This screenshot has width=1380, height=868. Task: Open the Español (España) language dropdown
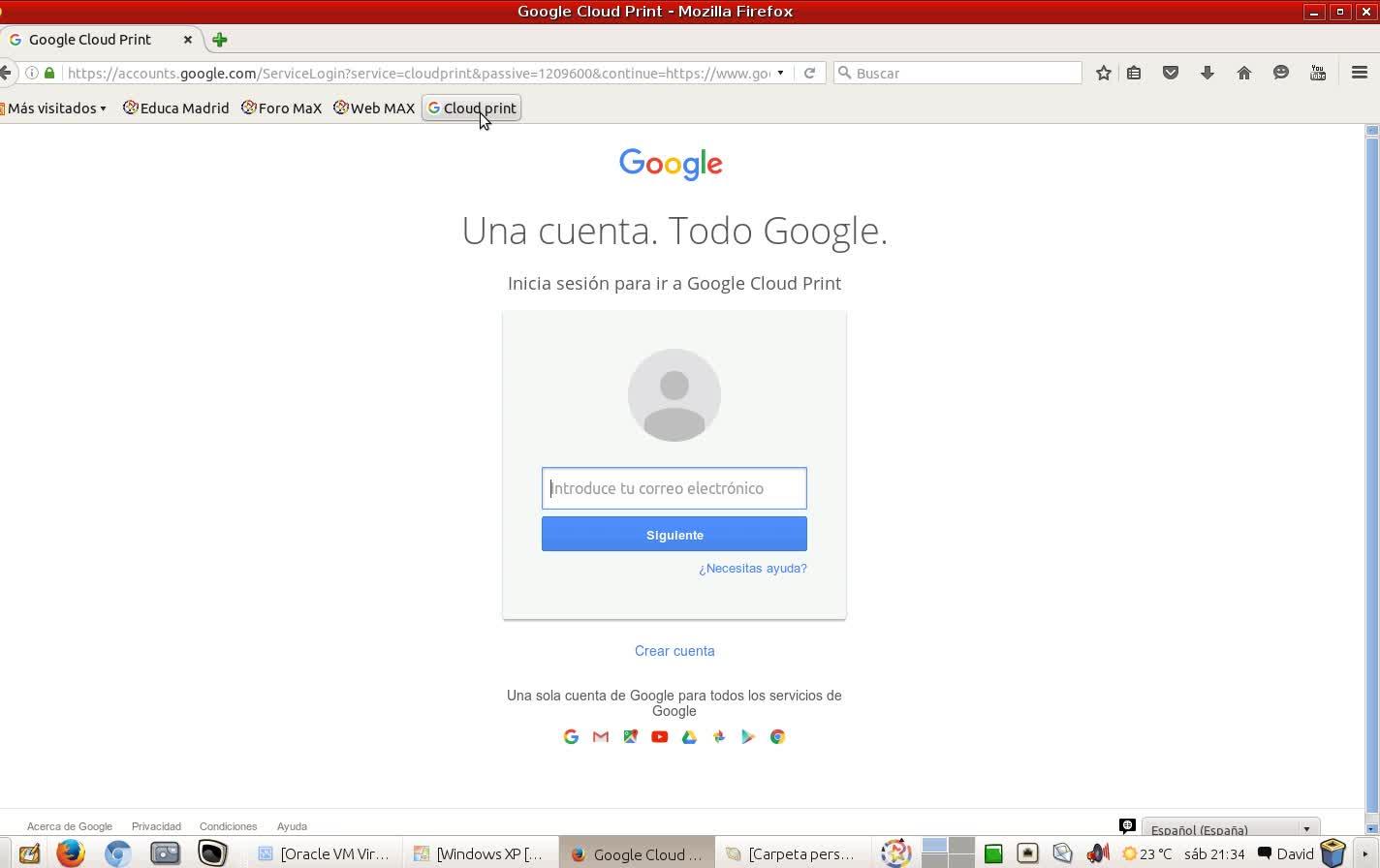coord(1231,829)
